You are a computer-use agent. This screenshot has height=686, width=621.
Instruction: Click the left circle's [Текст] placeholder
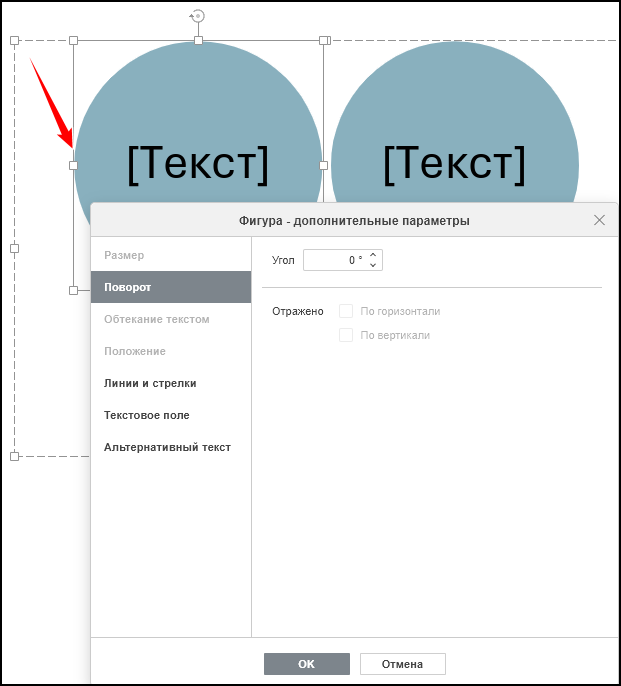pos(198,164)
